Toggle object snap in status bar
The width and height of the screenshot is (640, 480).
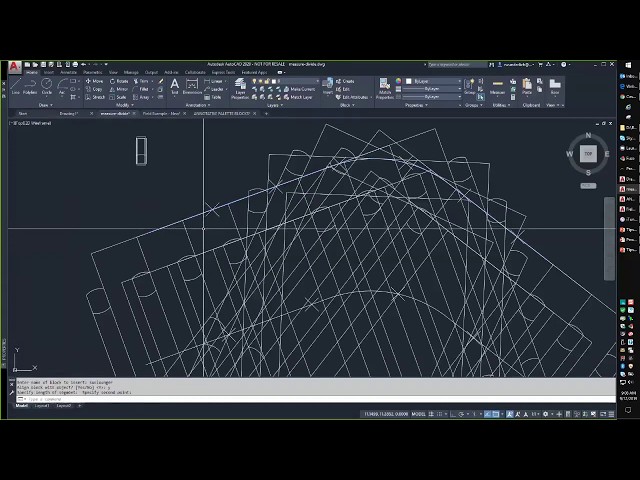496,414
